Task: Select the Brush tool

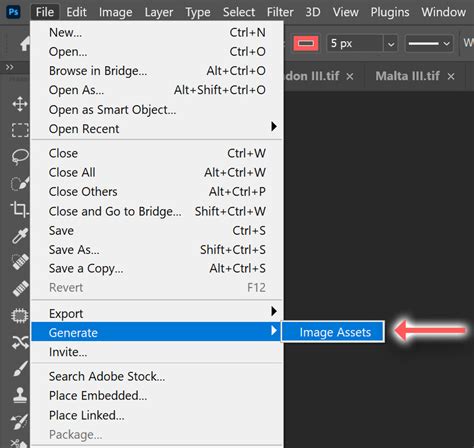Action: pyautogui.click(x=20, y=369)
